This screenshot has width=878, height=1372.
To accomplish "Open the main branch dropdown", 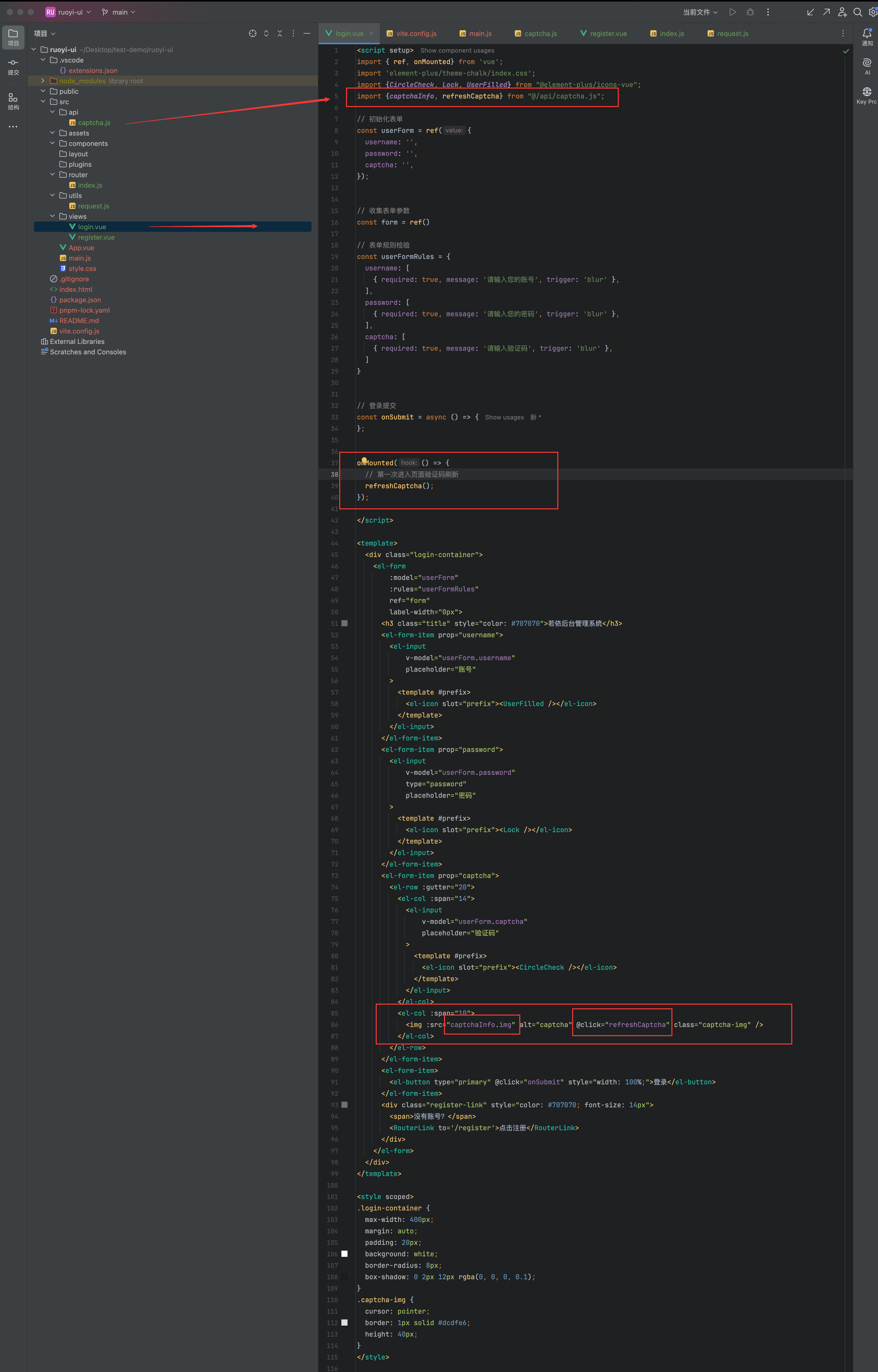I will click(119, 12).
